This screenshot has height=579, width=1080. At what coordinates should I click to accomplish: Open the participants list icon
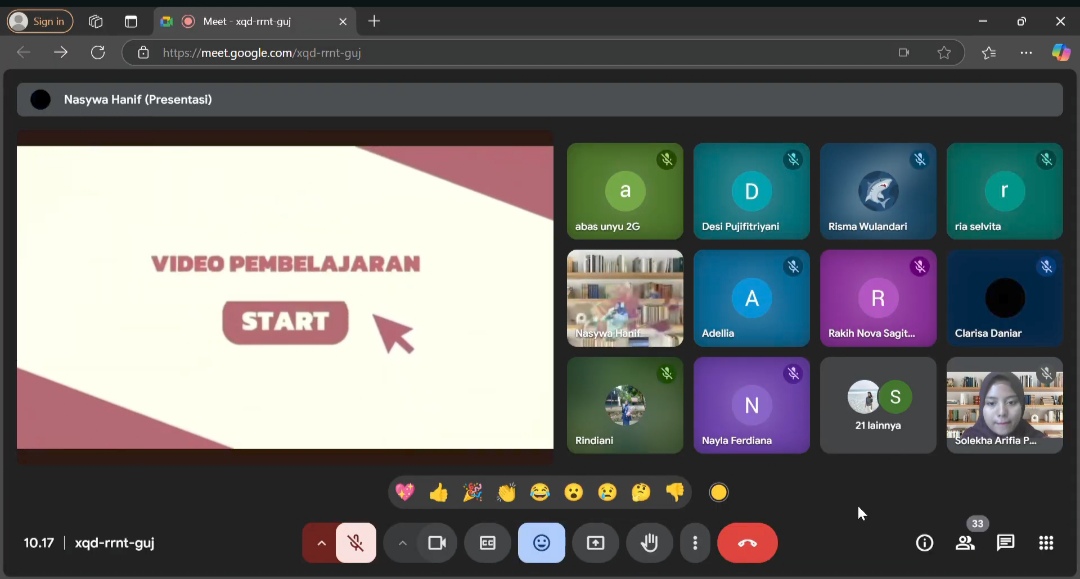pyautogui.click(x=965, y=543)
